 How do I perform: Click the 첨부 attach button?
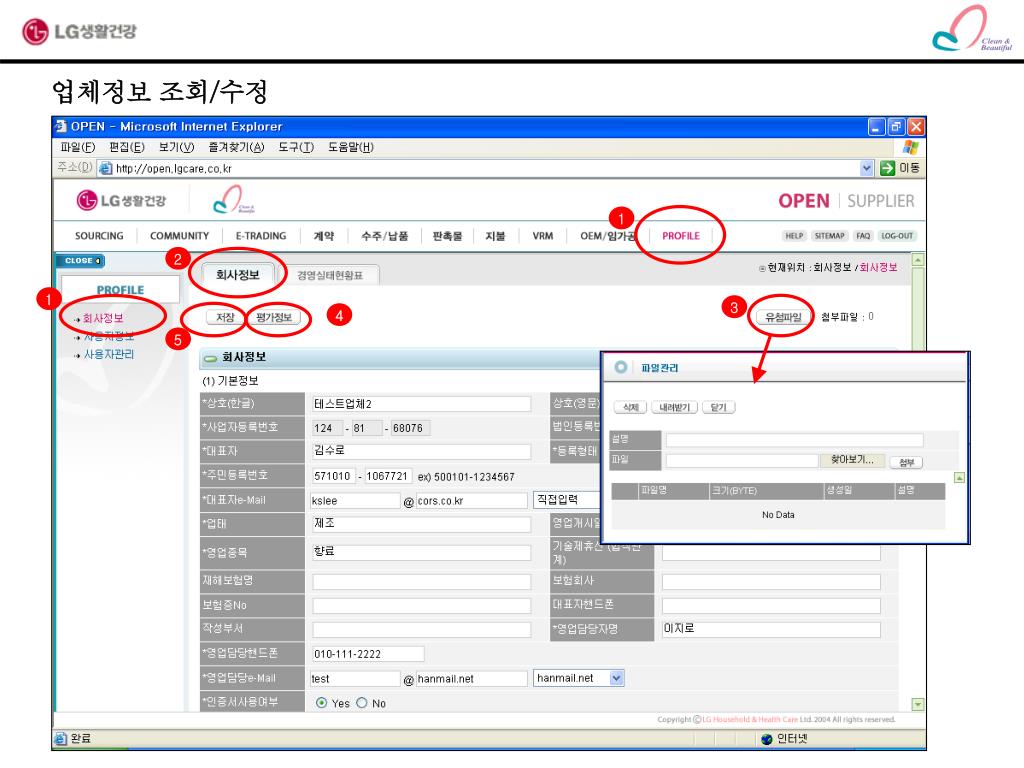coord(906,462)
